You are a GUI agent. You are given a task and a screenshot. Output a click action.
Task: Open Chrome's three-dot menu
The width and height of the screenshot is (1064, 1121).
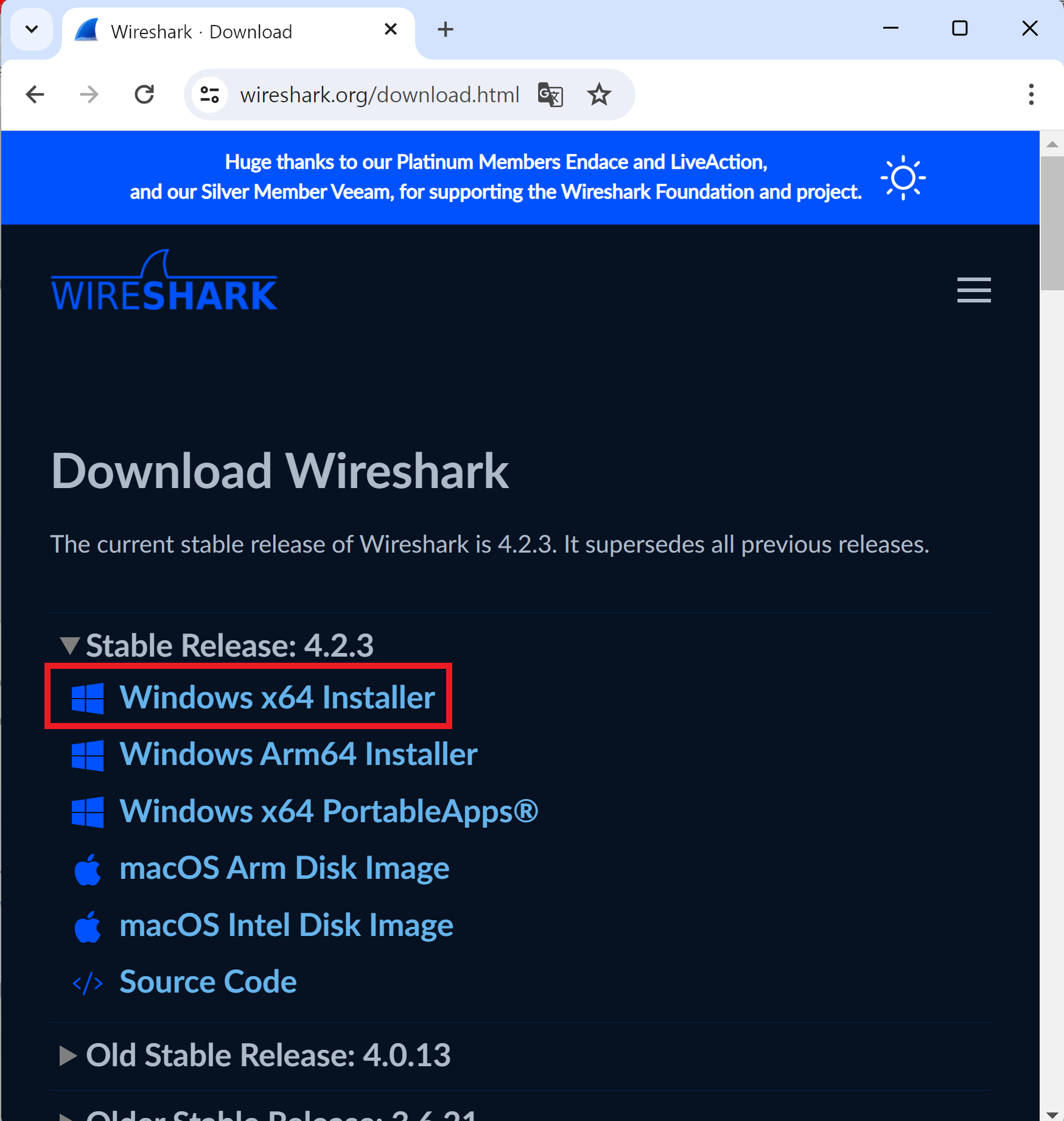click(x=1031, y=94)
